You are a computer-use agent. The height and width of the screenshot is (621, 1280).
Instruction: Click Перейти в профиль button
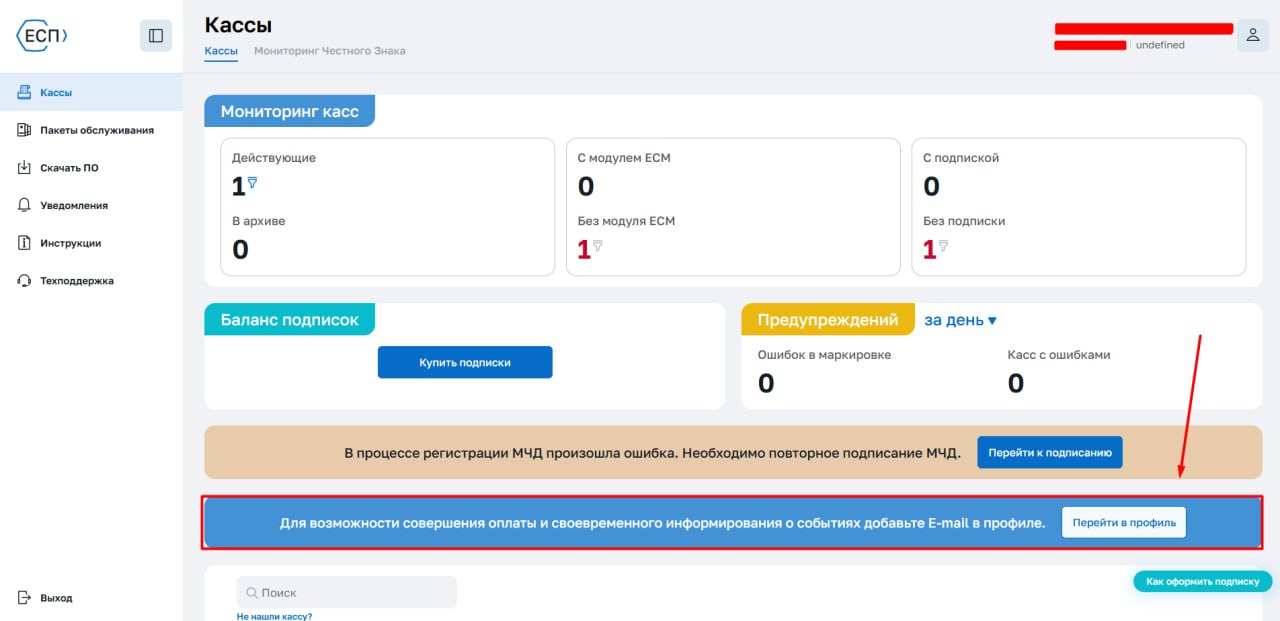pyautogui.click(x=1123, y=523)
